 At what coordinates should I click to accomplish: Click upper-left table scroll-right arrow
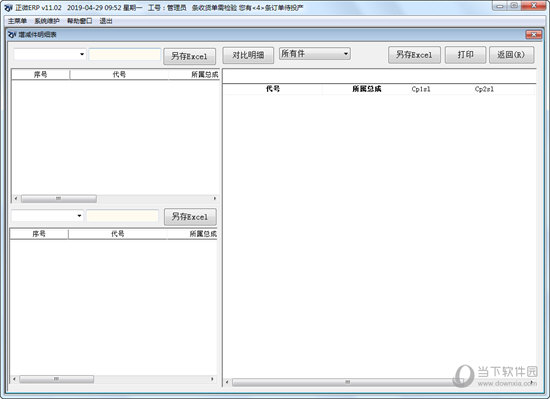click(x=215, y=199)
